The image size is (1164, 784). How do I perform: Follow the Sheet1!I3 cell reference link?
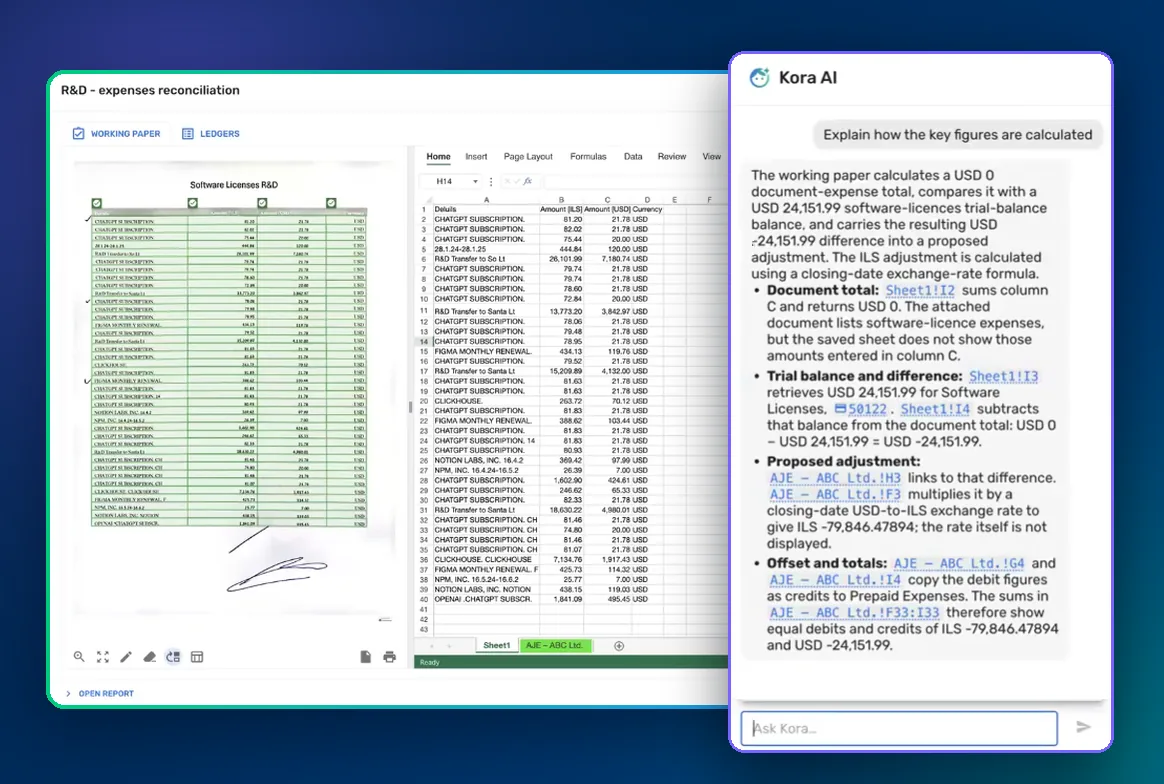coord(1004,376)
